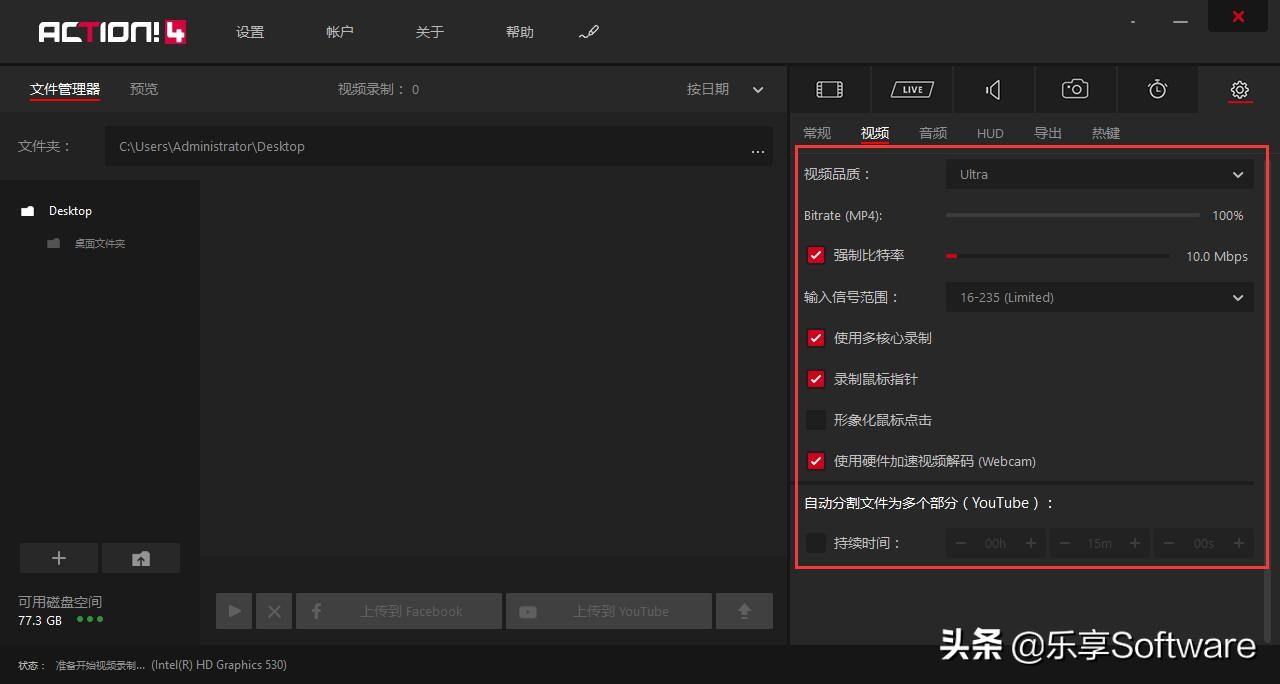Increase the hours value with plus

(1030, 543)
